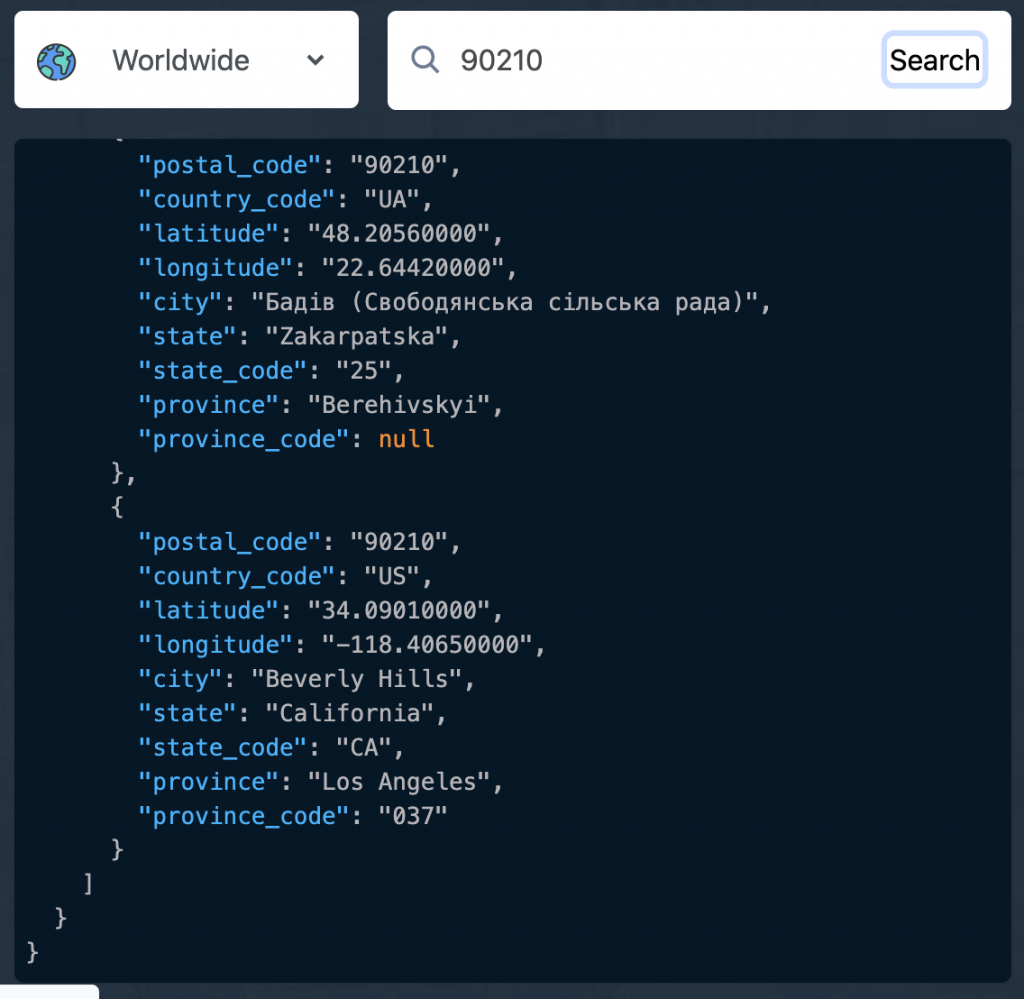Click the "province_code" key beside "037"
1024x999 pixels.
coord(244,816)
